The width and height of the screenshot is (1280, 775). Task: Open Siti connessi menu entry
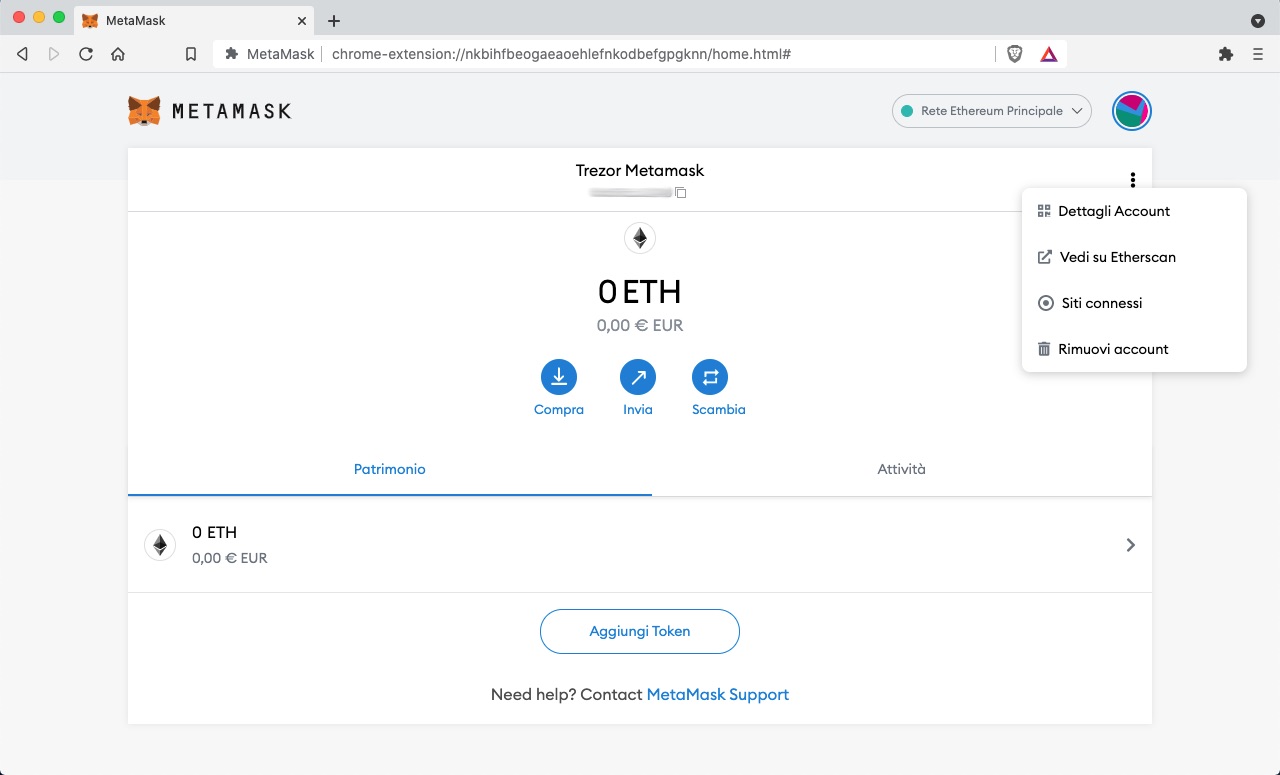(1134, 303)
